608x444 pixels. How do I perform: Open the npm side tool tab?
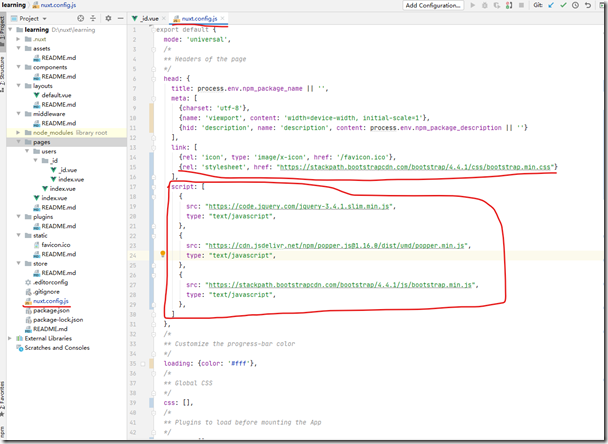click(x=3, y=432)
